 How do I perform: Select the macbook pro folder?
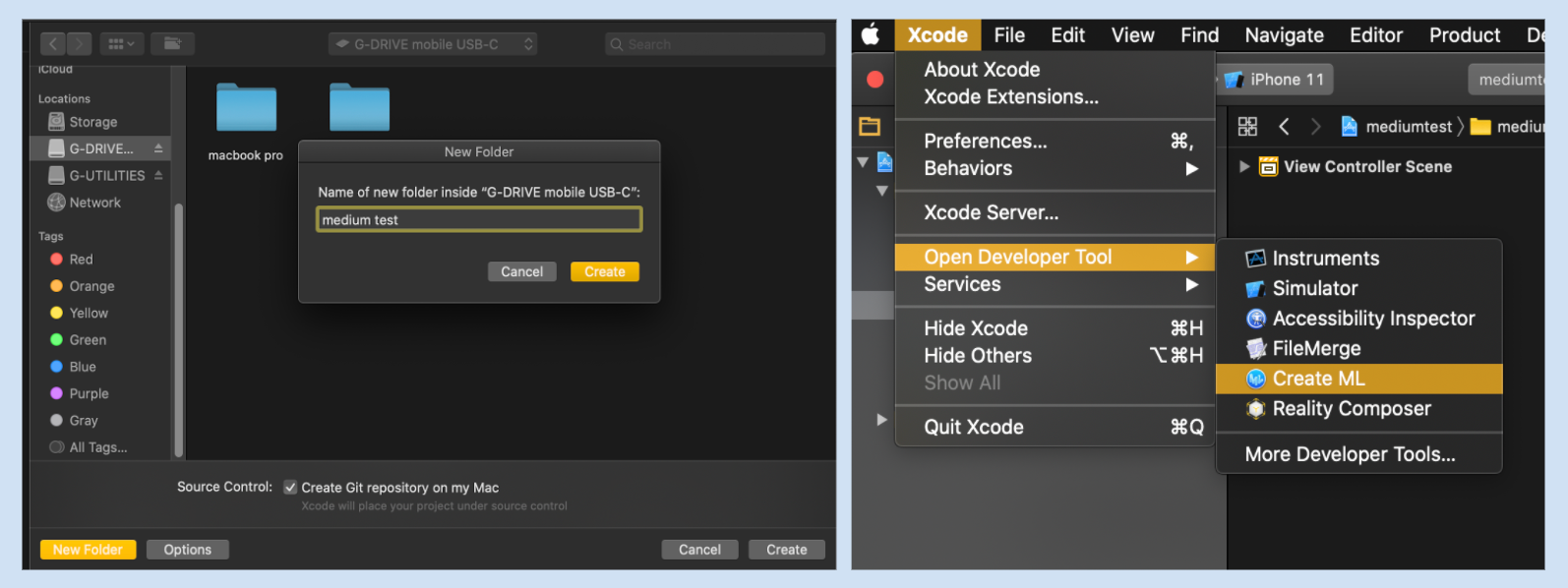click(246, 122)
